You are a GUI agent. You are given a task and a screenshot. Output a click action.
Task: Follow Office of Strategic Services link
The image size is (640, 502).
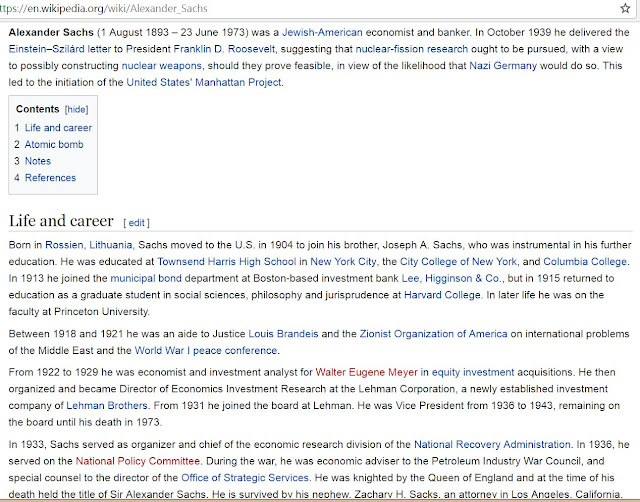click(x=245, y=478)
